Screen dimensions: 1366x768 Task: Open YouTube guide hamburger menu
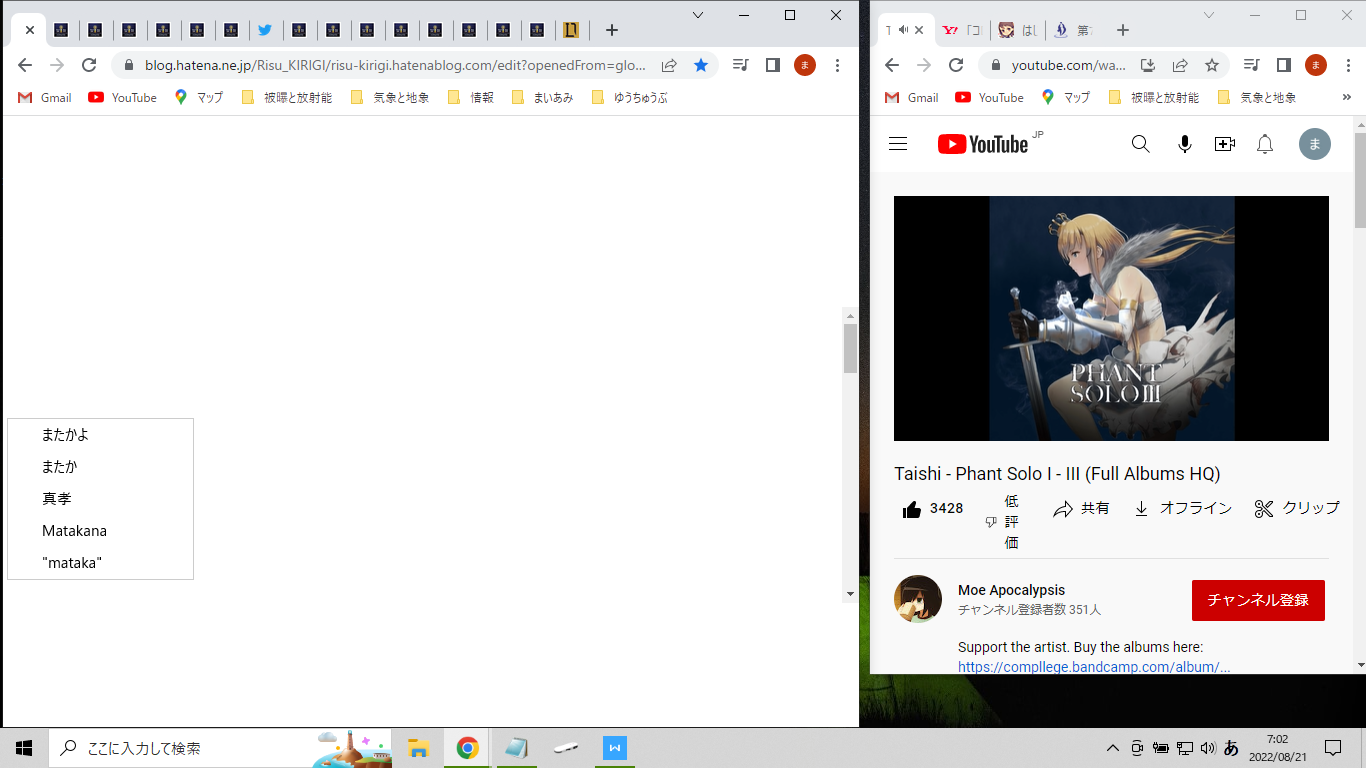point(898,144)
